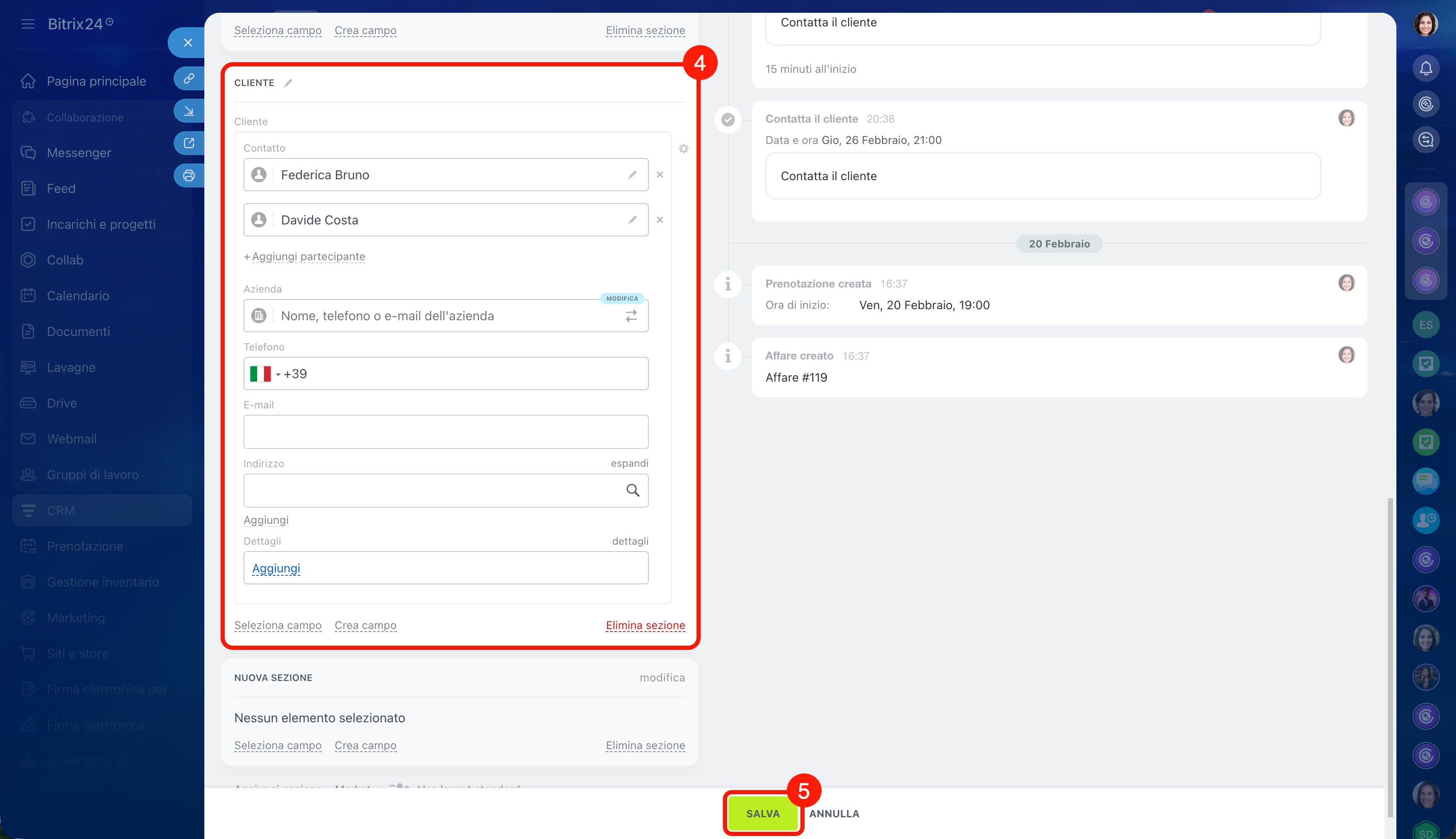
Task: Click pencil icon next to CLIENTE title
Action: coord(288,83)
